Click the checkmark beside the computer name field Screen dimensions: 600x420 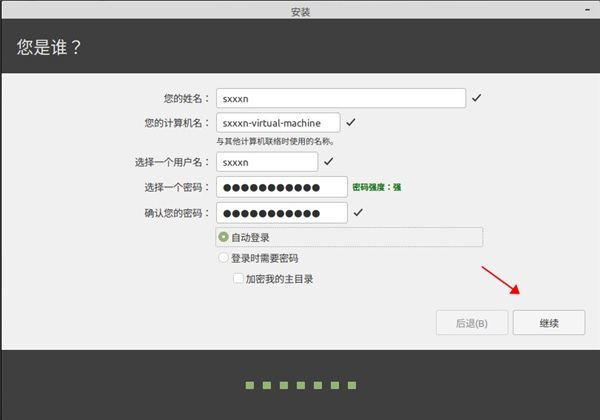tap(351, 123)
